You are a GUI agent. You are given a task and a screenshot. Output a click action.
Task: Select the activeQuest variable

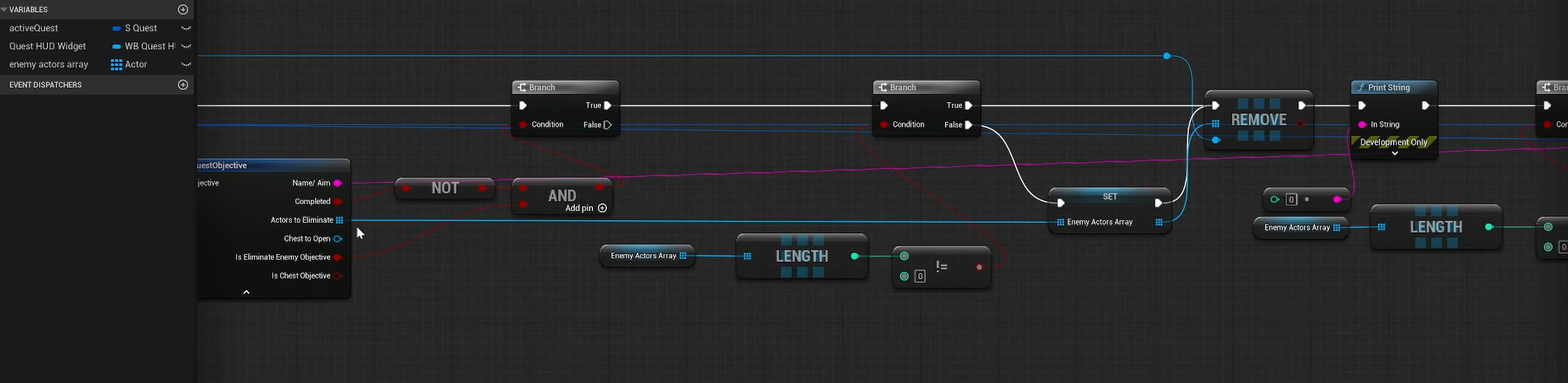click(33, 29)
